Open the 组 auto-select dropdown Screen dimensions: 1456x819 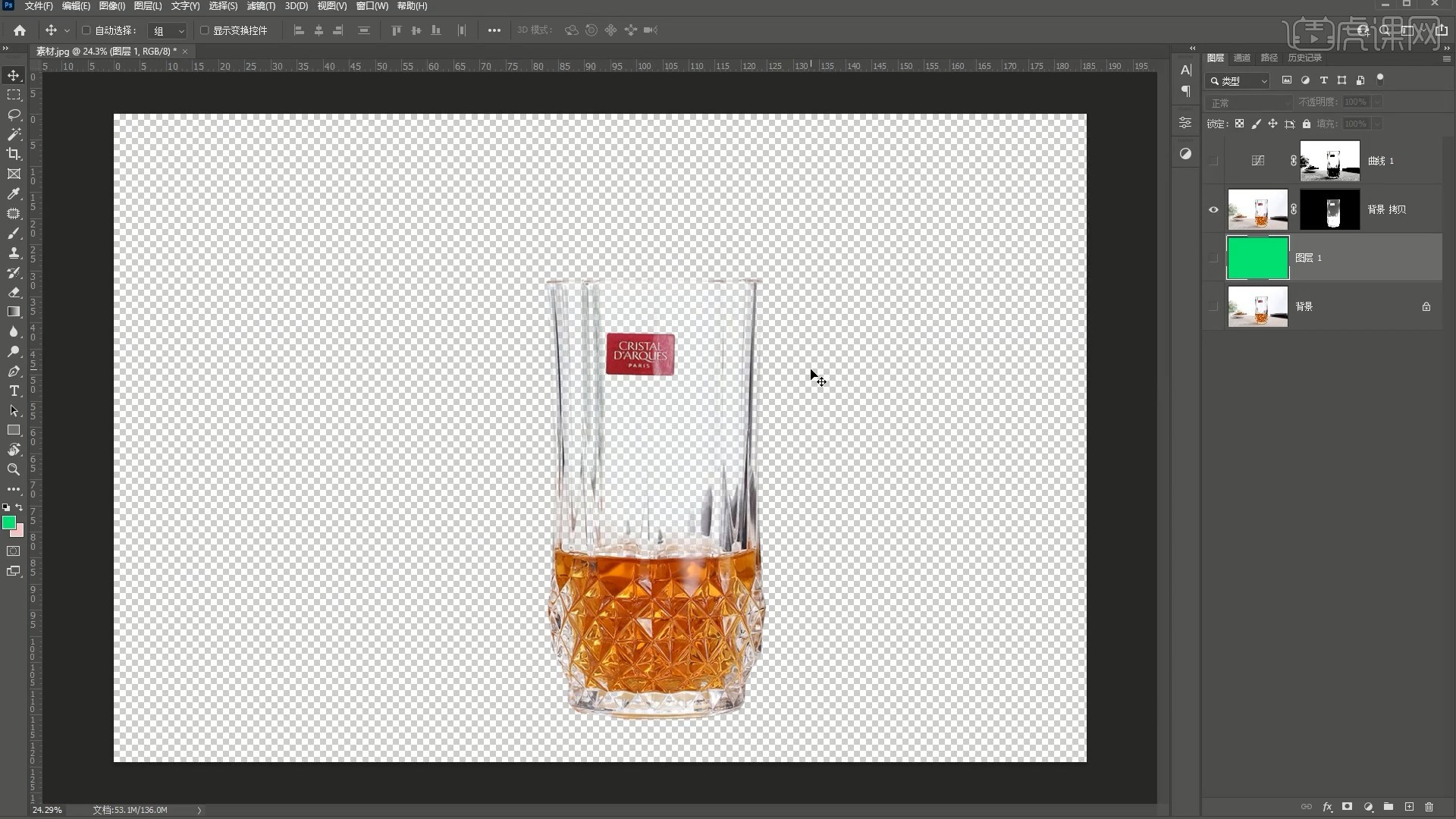pos(168,31)
